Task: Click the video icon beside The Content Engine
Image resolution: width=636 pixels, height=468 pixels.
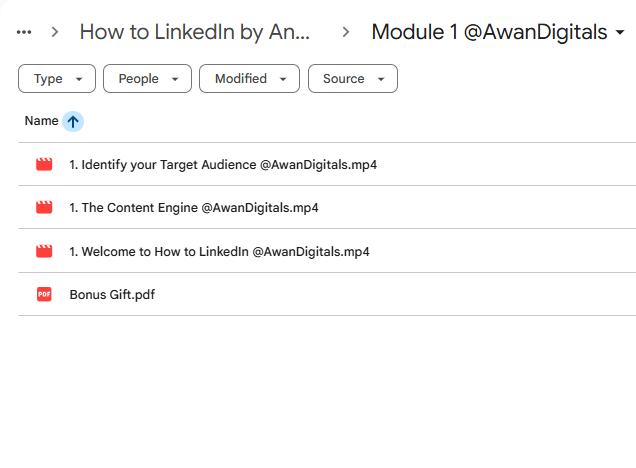Action: coord(44,207)
